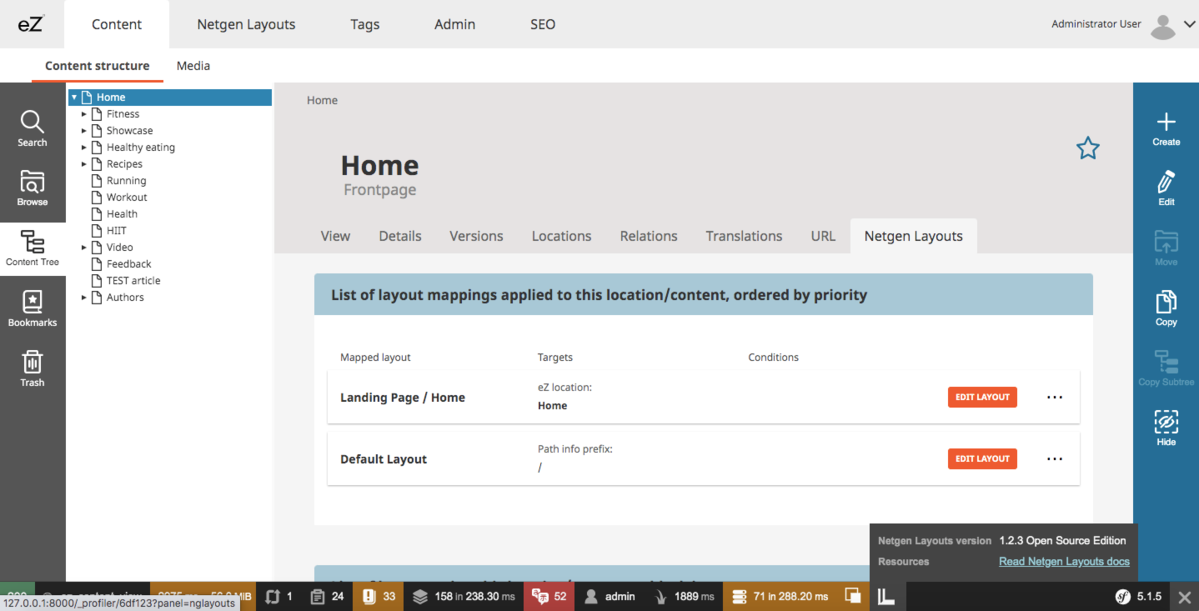This screenshot has height=611, width=1199.
Task: Toggle the Content Tree panel
Action: 32,248
